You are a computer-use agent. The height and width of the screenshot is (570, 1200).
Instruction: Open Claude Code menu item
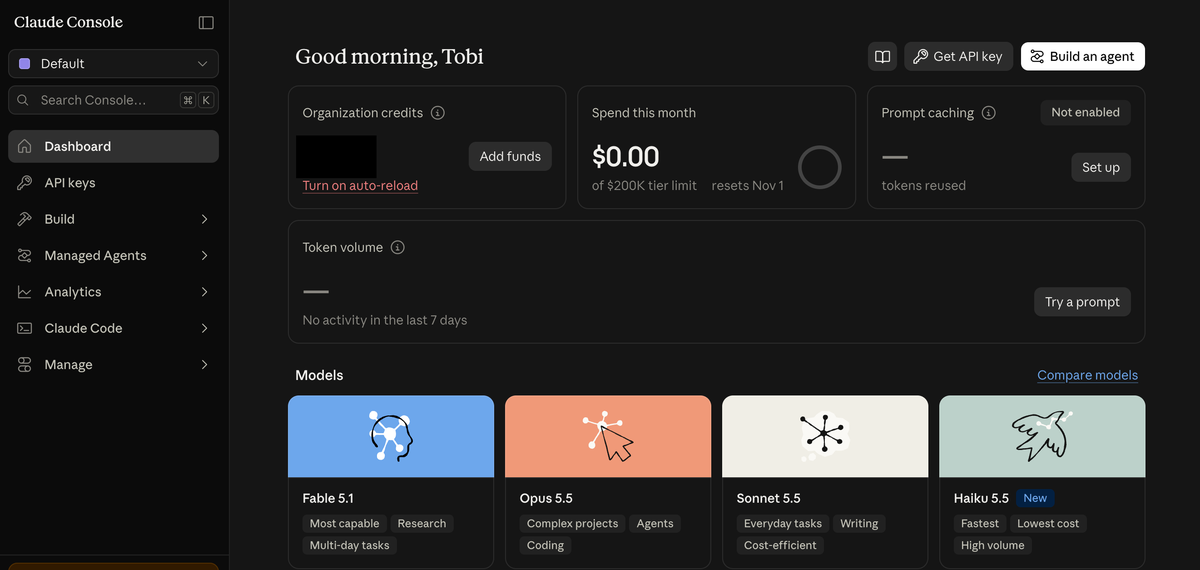tap(113, 328)
